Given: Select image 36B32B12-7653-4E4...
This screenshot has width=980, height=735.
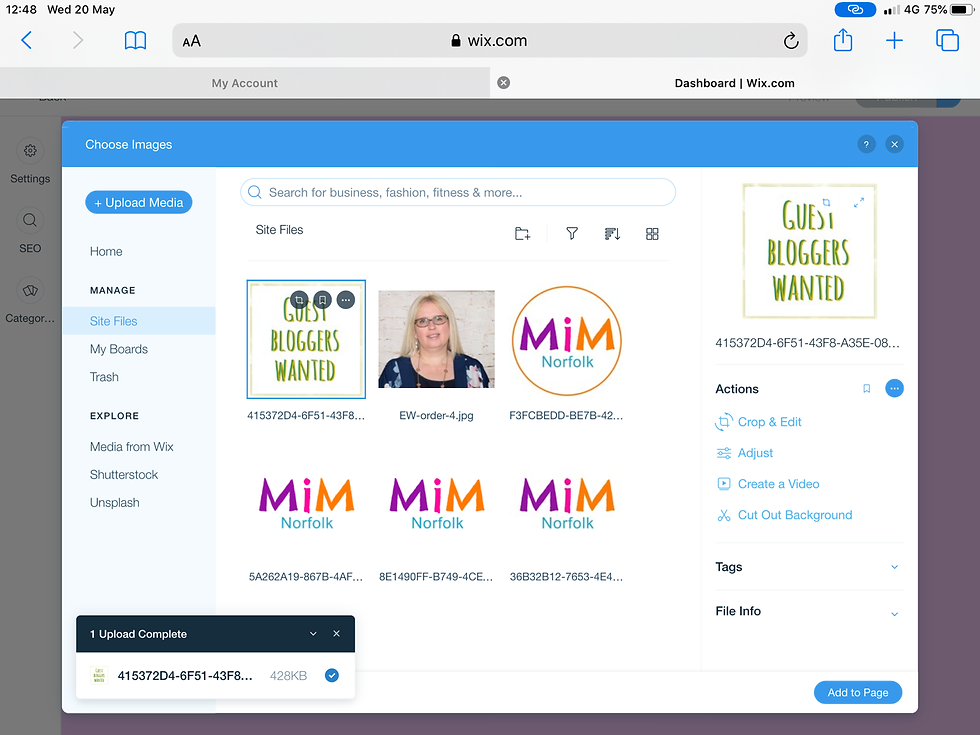Looking at the screenshot, I should point(567,503).
